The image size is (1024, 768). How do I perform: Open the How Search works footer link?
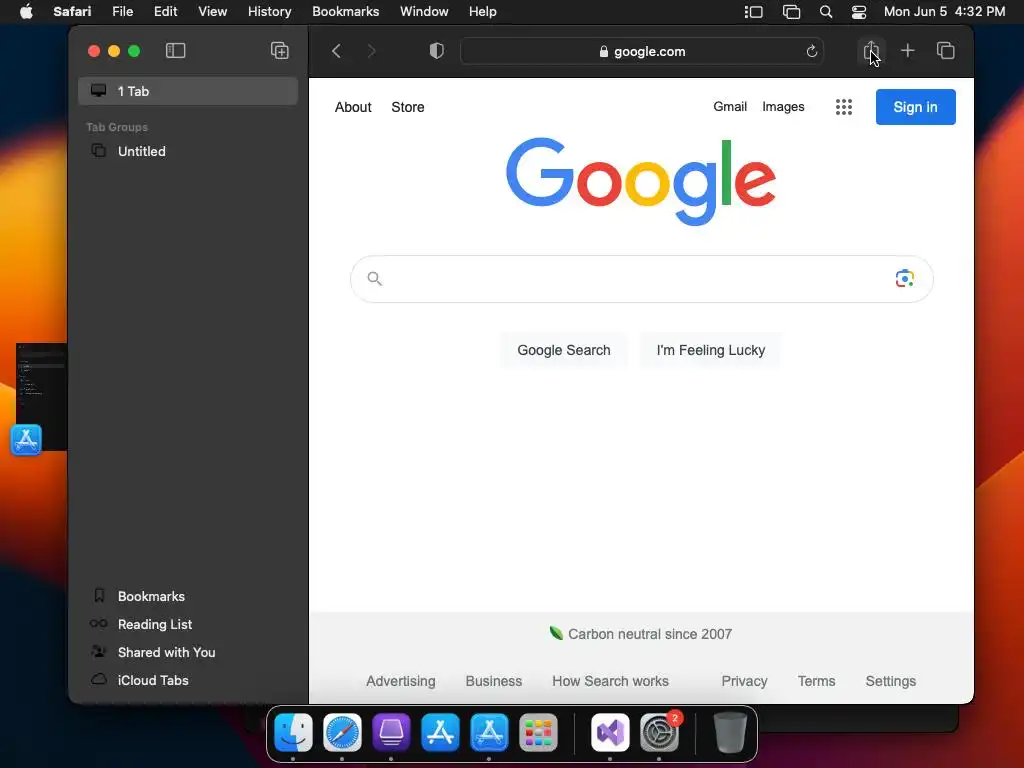click(610, 681)
